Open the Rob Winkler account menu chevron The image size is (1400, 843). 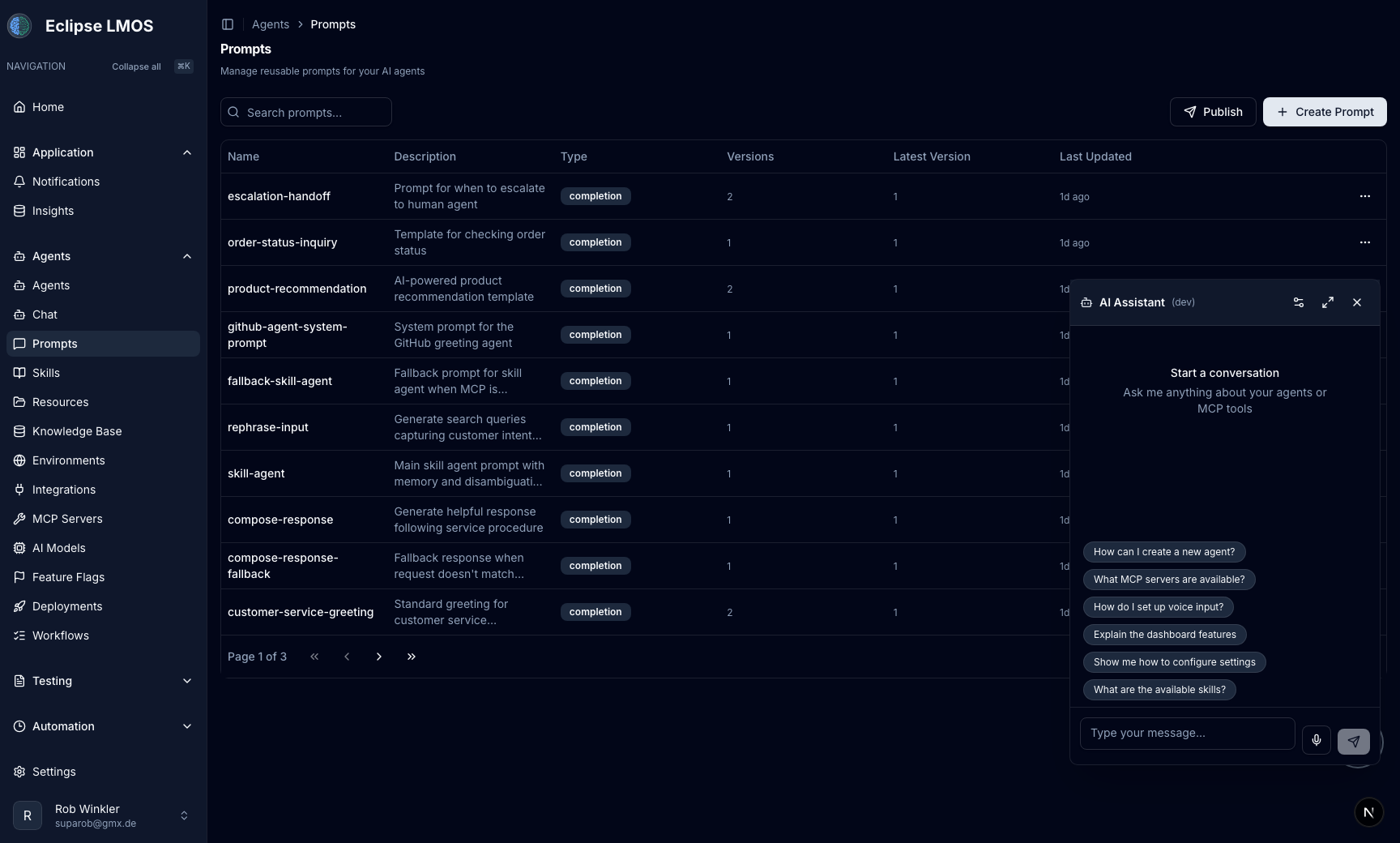pyautogui.click(x=184, y=815)
